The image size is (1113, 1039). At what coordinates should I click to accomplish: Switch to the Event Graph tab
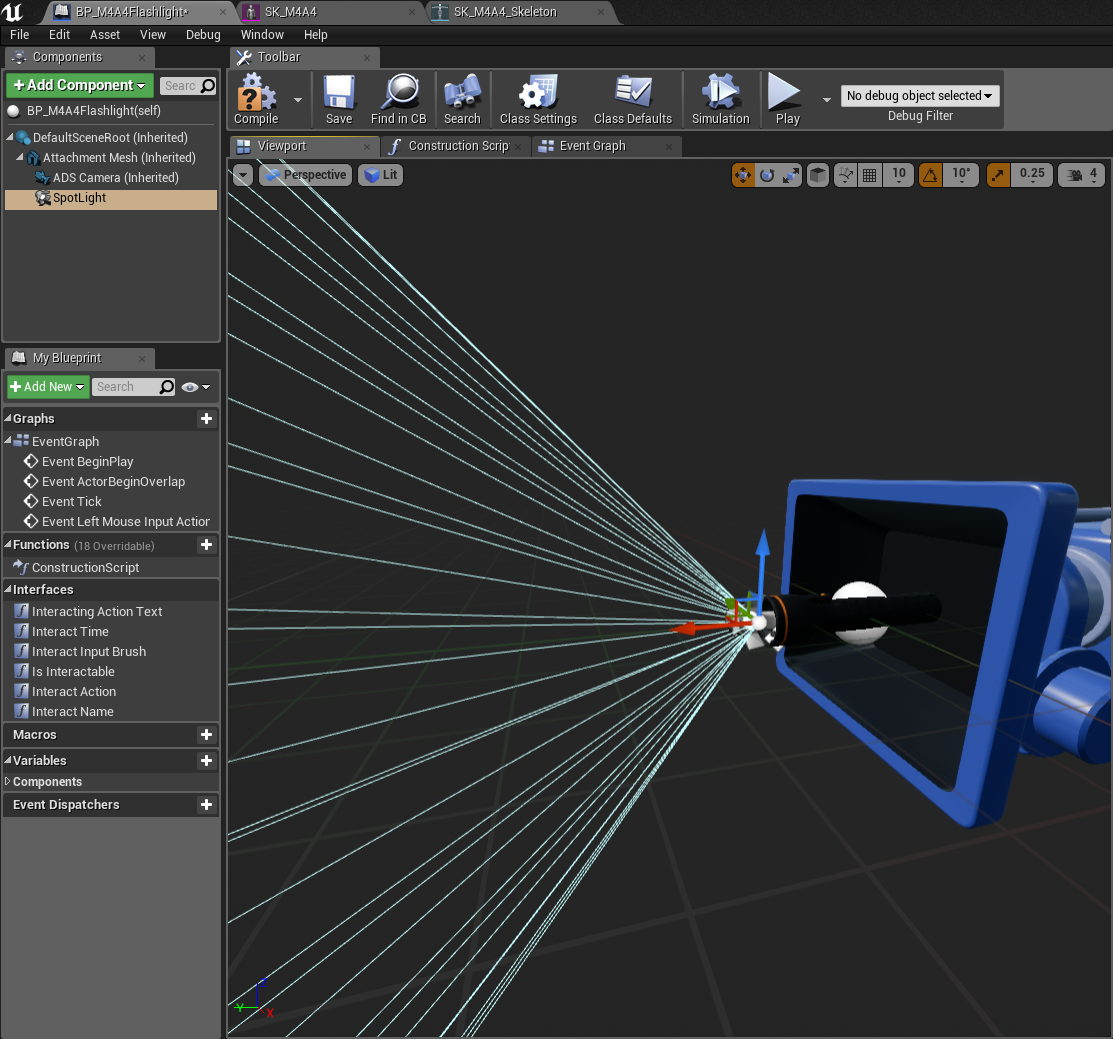click(592, 146)
